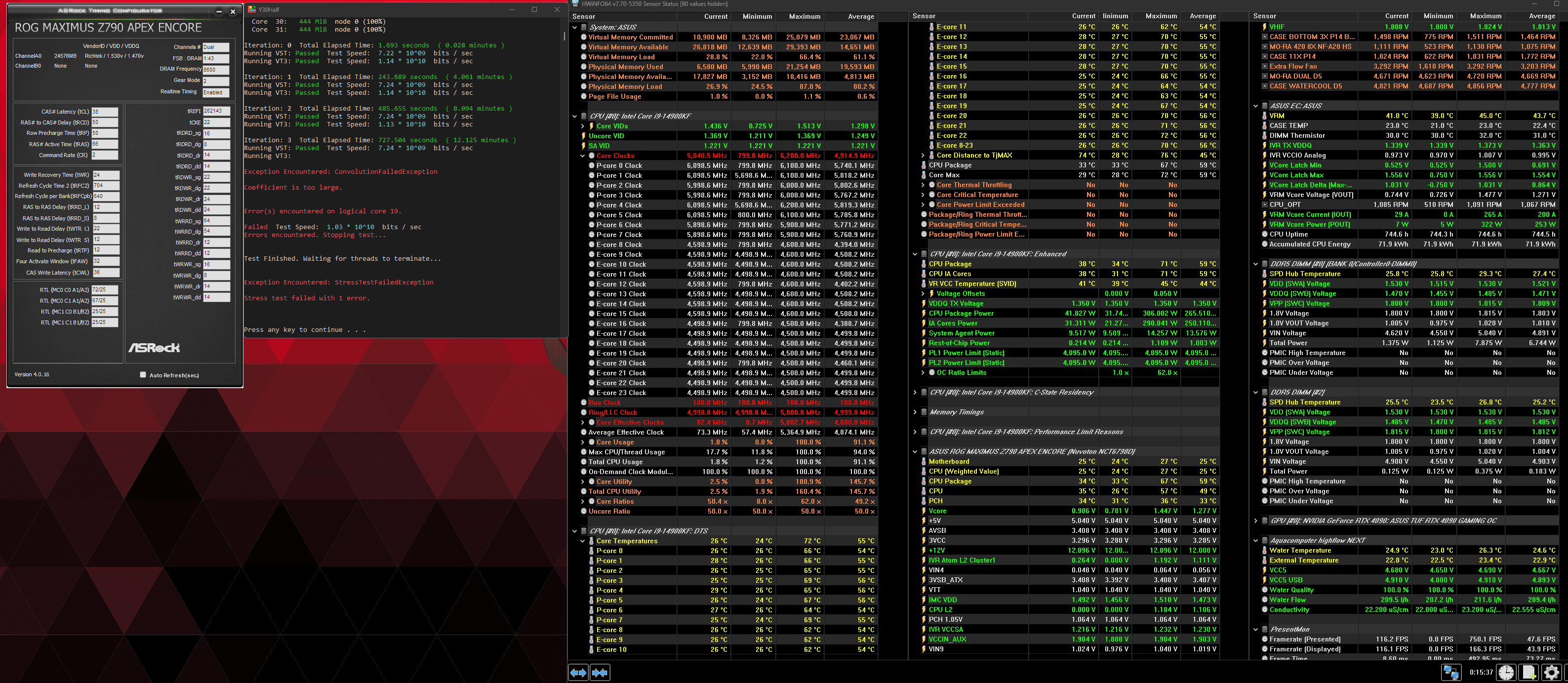Viewport: 1568px width, 683px height.
Task: Click the 0:15:37 elapsed time readout
Action: (1481, 673)
